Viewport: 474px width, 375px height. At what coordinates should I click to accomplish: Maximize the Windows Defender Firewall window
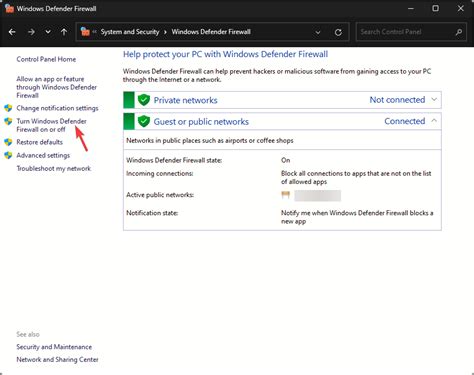coord(435,8)
